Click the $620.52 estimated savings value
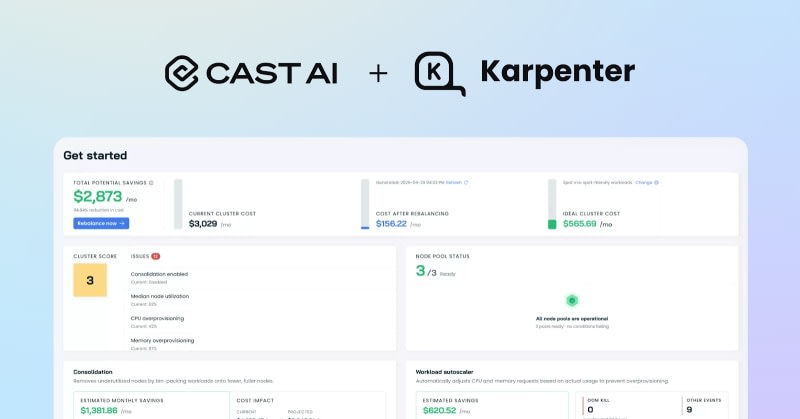 pos(440,410)
